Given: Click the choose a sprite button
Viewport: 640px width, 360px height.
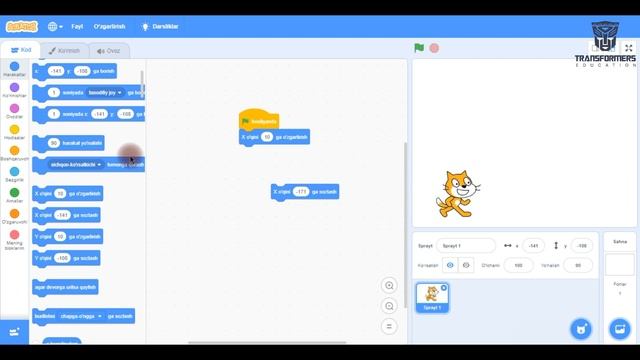Looking at the screenshot, I should [x=581, y=329].
